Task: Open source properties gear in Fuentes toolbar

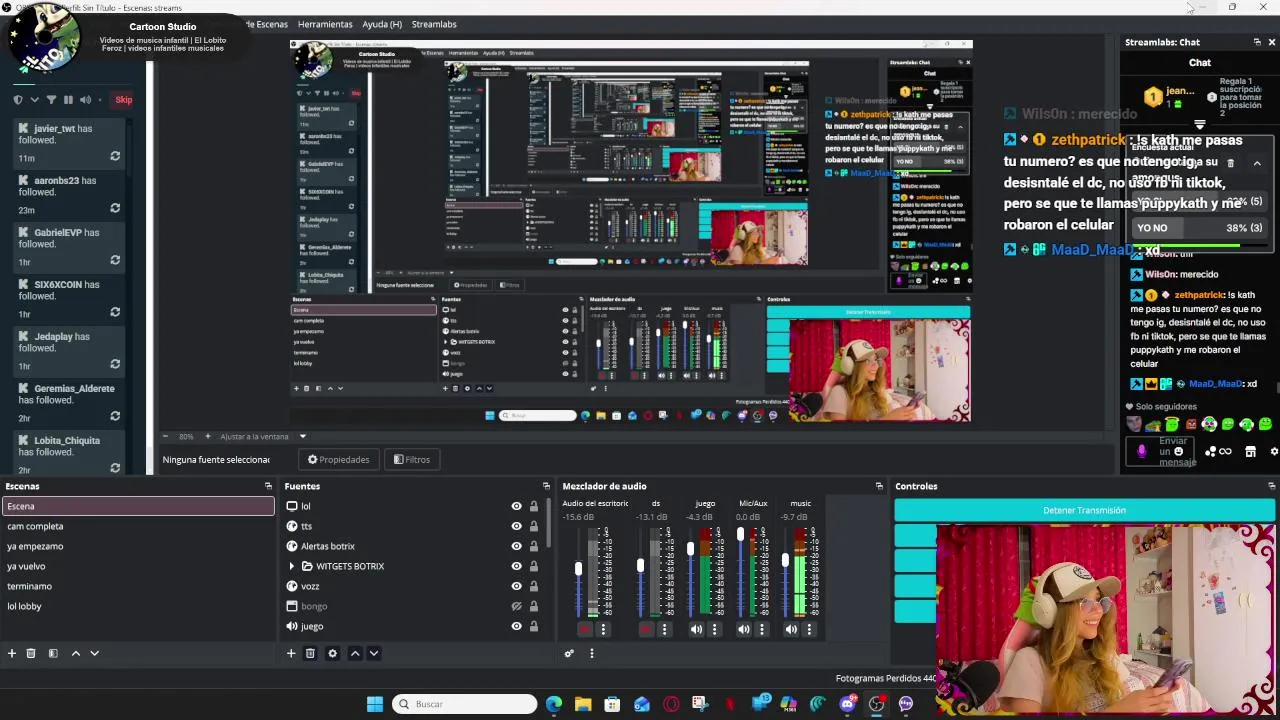Action: pos(333,653)
